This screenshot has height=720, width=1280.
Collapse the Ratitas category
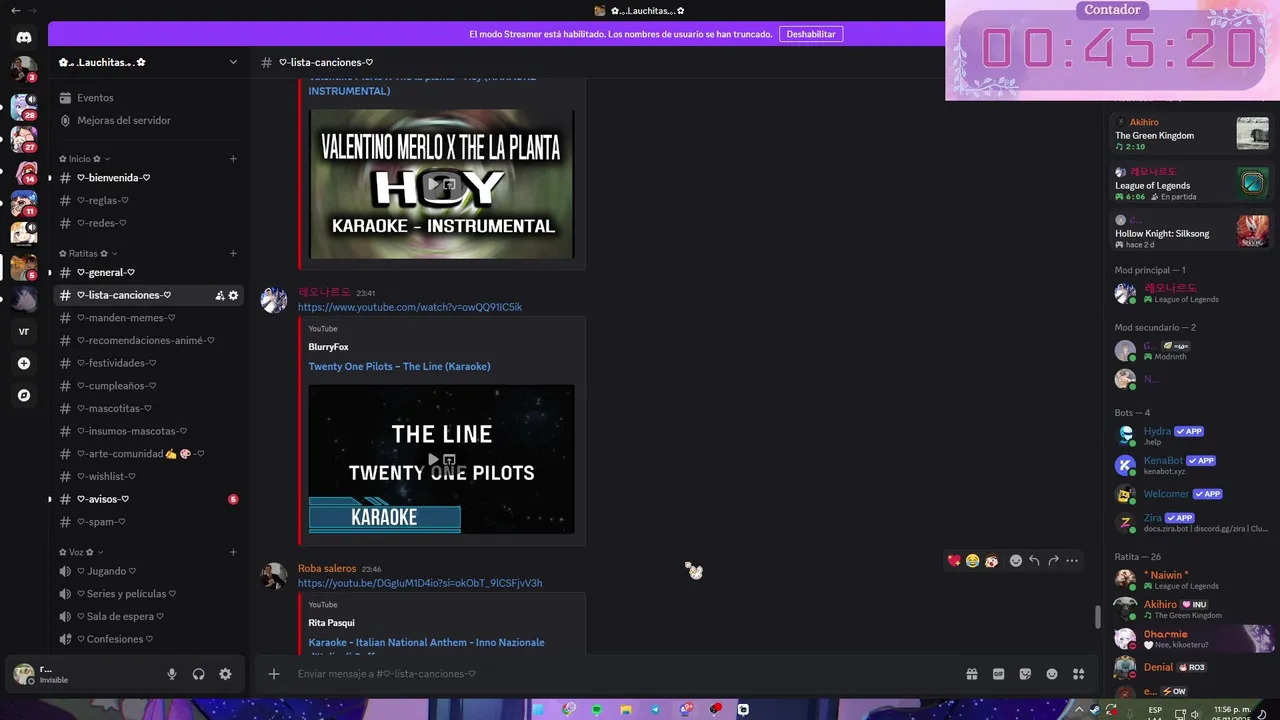(x=88, y=254)
